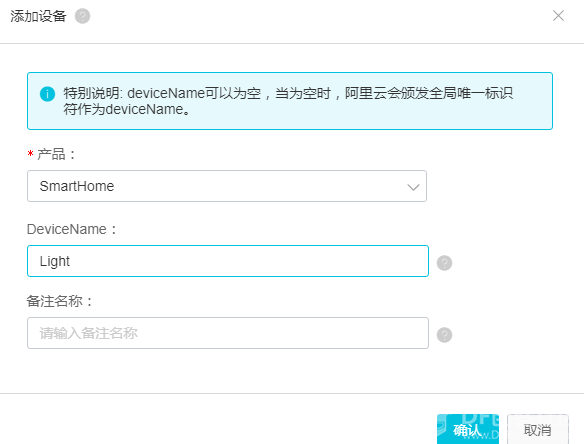Focus the DeviceName input containing Light
The width and height of the screenshot is (584, 444).
(228, 261)
